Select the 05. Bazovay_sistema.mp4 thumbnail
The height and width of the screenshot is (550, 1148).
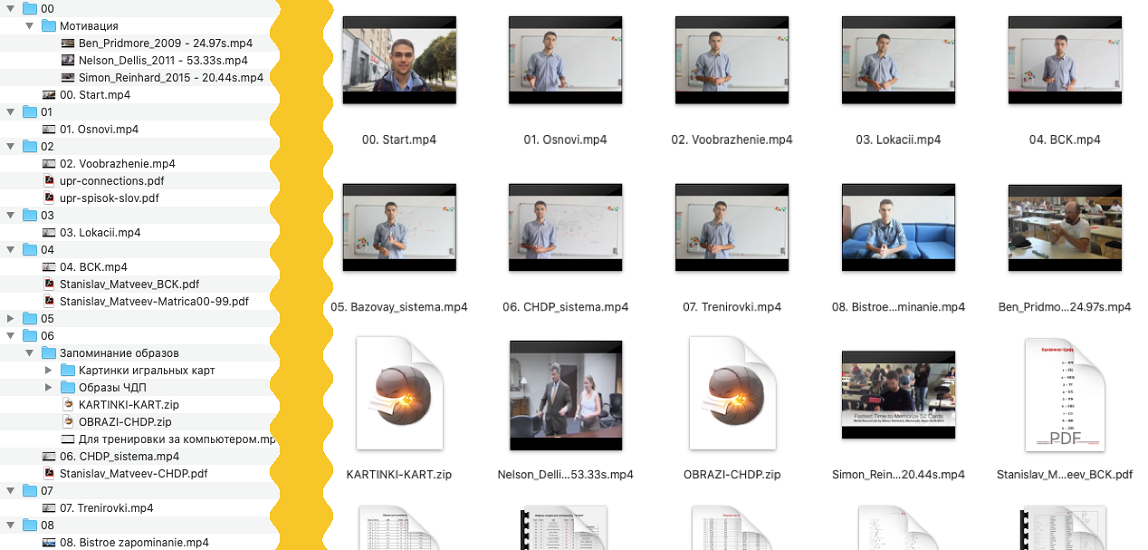[x=399, y=228]
